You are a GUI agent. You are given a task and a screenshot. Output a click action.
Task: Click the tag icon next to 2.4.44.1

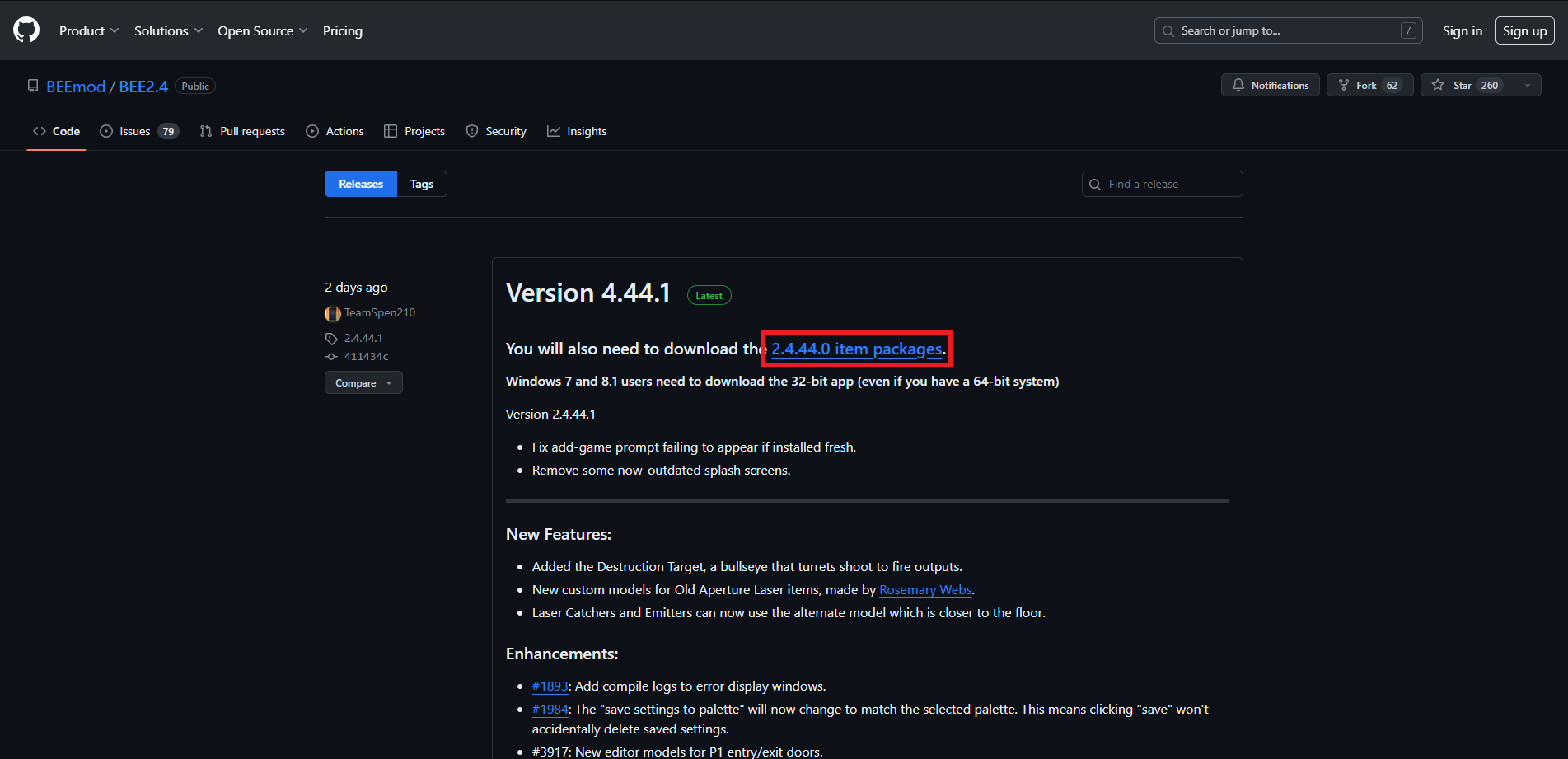coord(331,339)
